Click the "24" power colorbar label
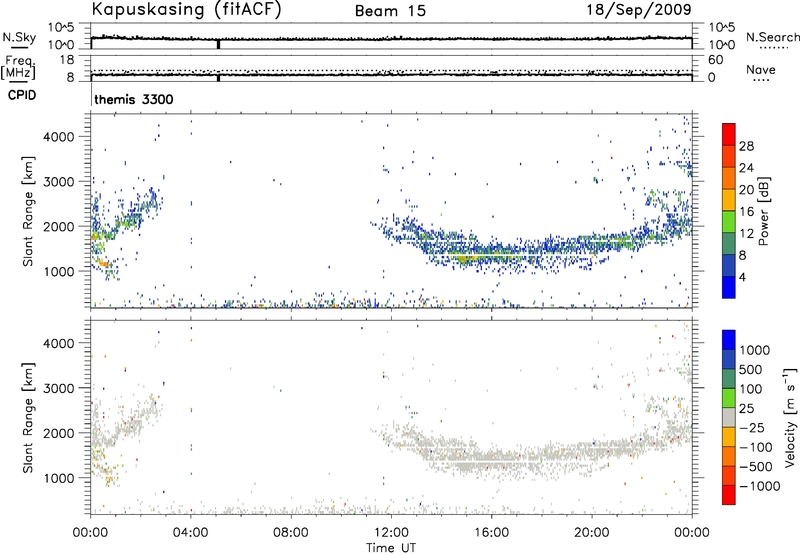The width and height of the screenshot is (800, 554). pos(746,168)
